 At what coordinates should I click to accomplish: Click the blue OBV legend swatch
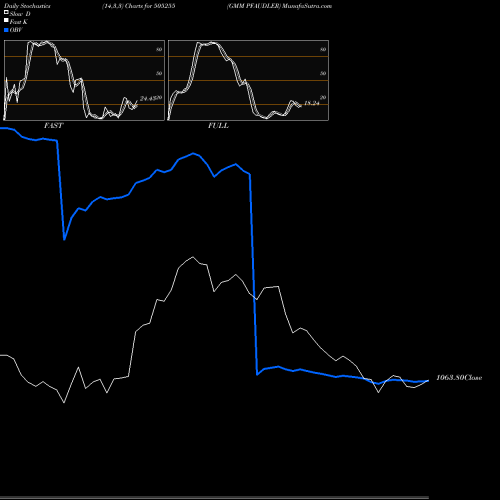(6, 30)
